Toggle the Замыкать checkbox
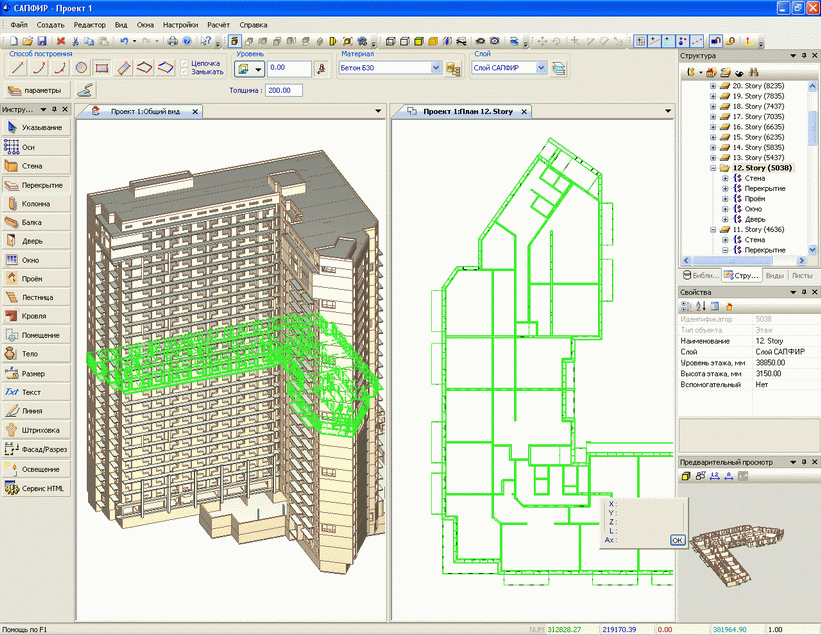 186,73
